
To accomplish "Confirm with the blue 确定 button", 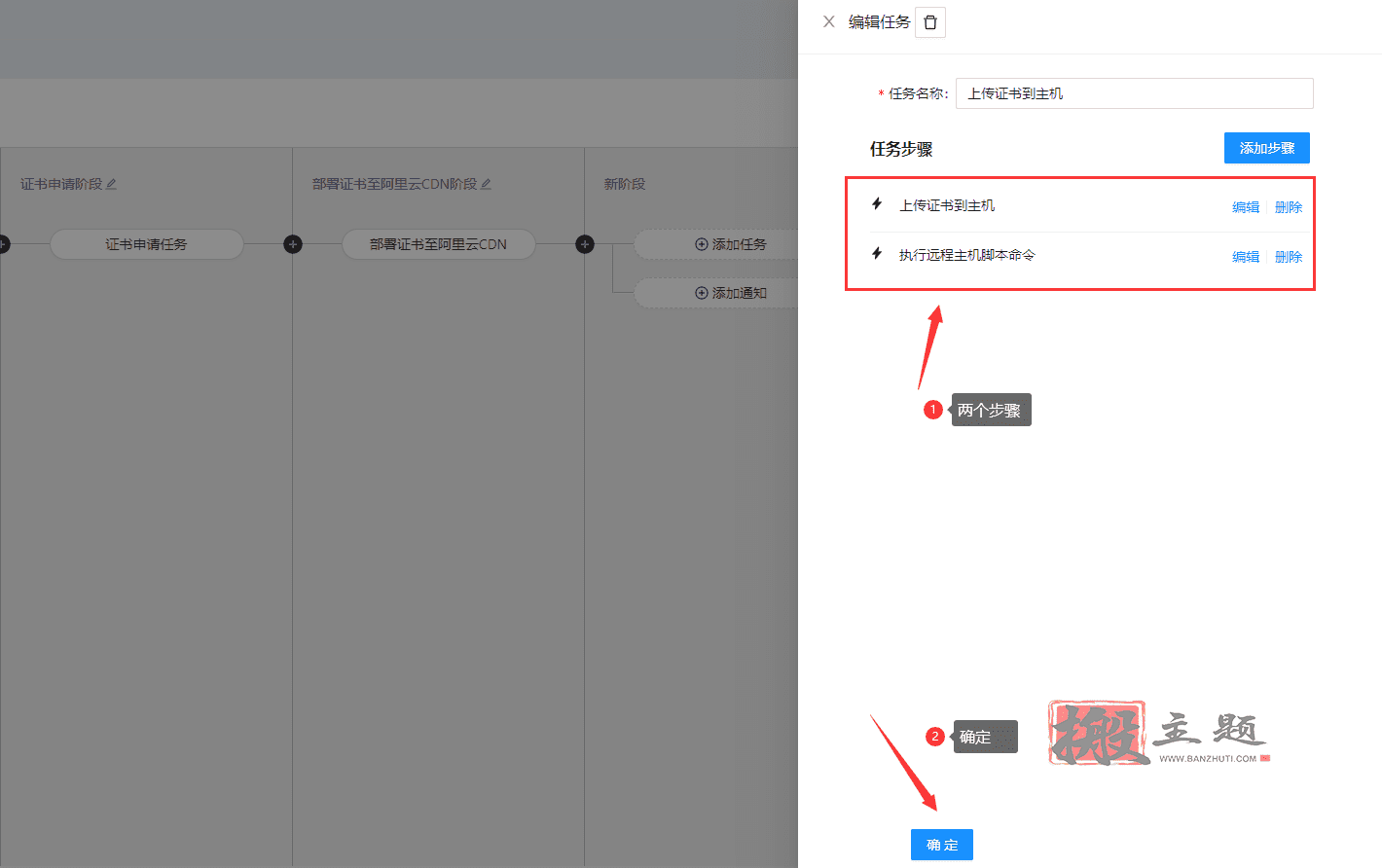I will pos(942,845).
